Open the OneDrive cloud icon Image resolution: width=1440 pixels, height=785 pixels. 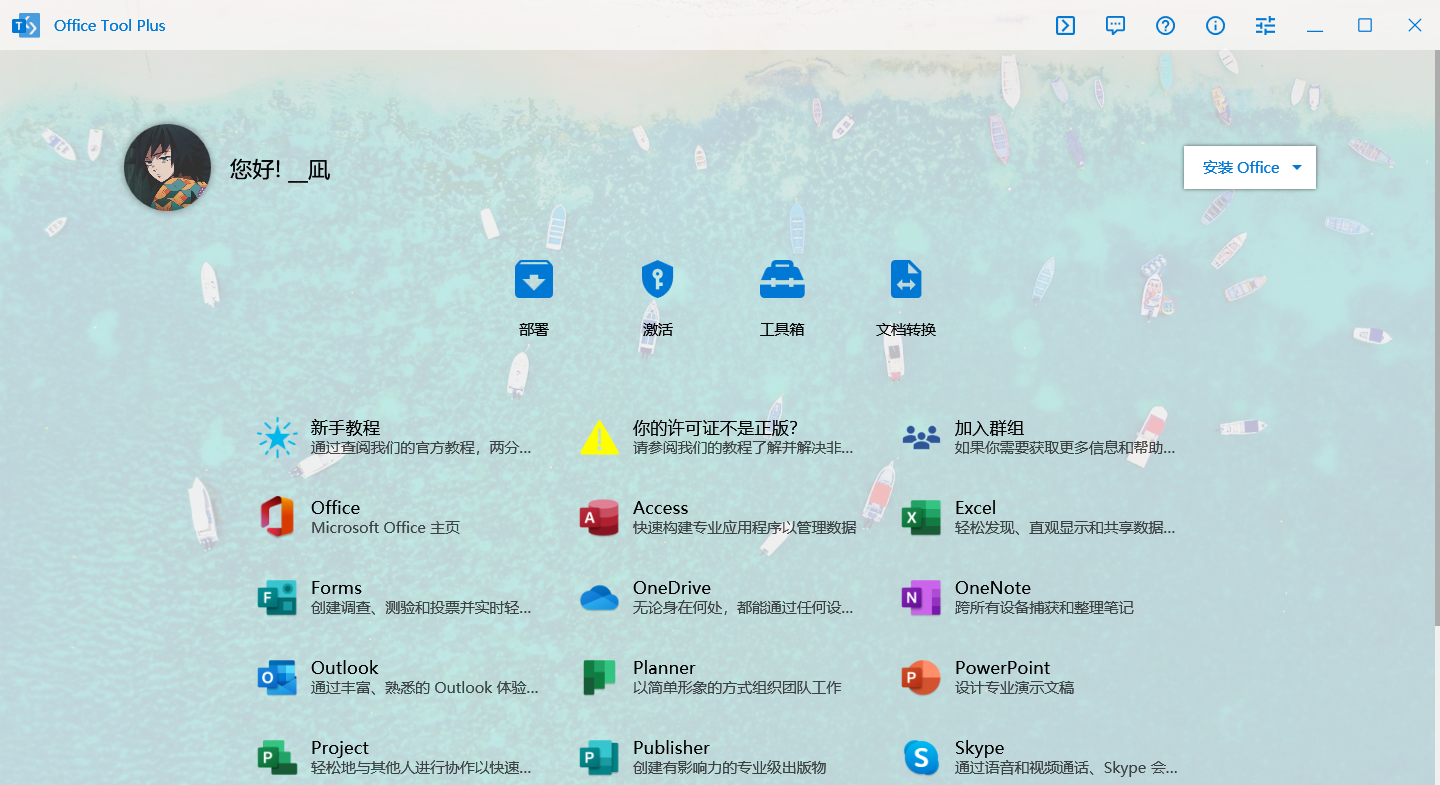point(599,597)
